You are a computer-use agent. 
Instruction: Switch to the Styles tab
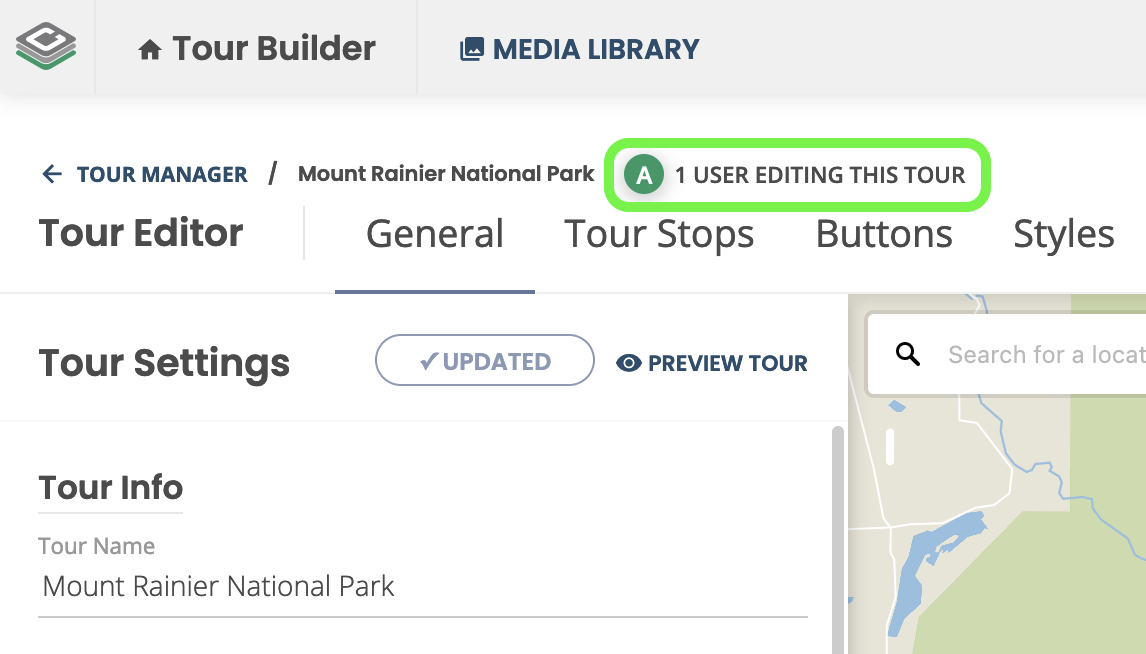[x=1063, y=235]
